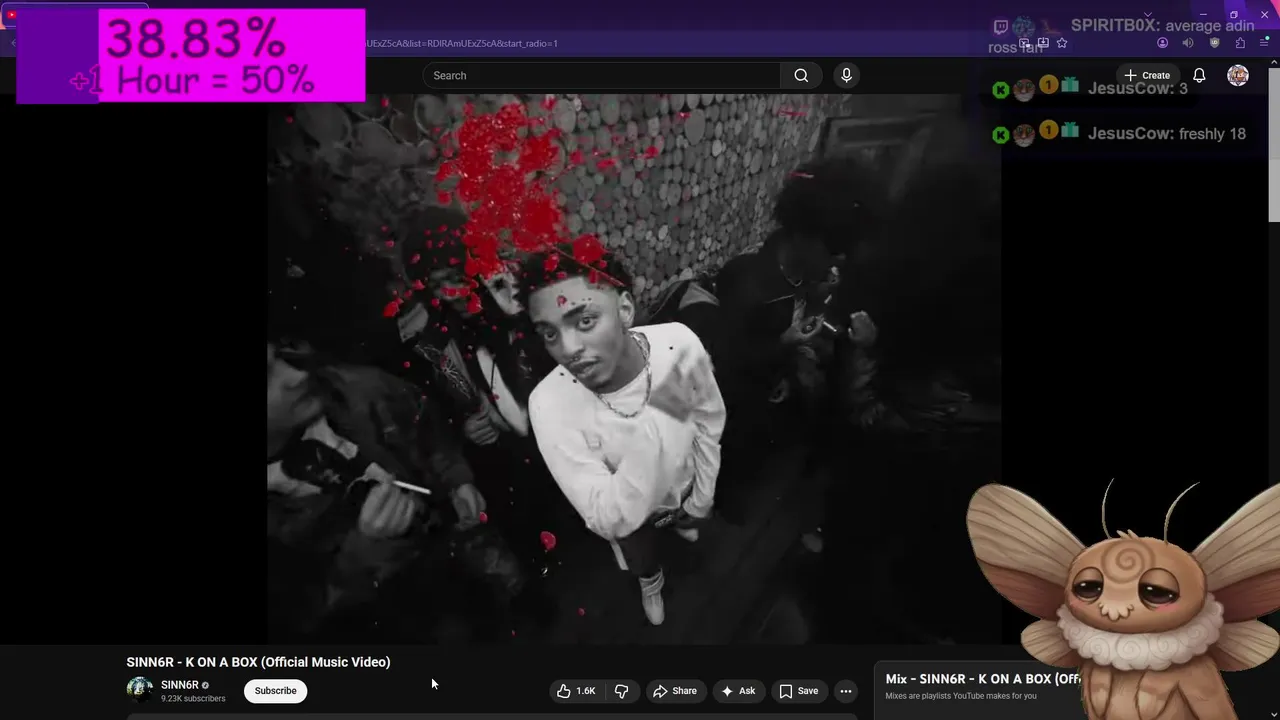The height and width of the screenshot is (720, 1280).
Task: Open the browser extensions puzzle icon
Action: 1240,43
